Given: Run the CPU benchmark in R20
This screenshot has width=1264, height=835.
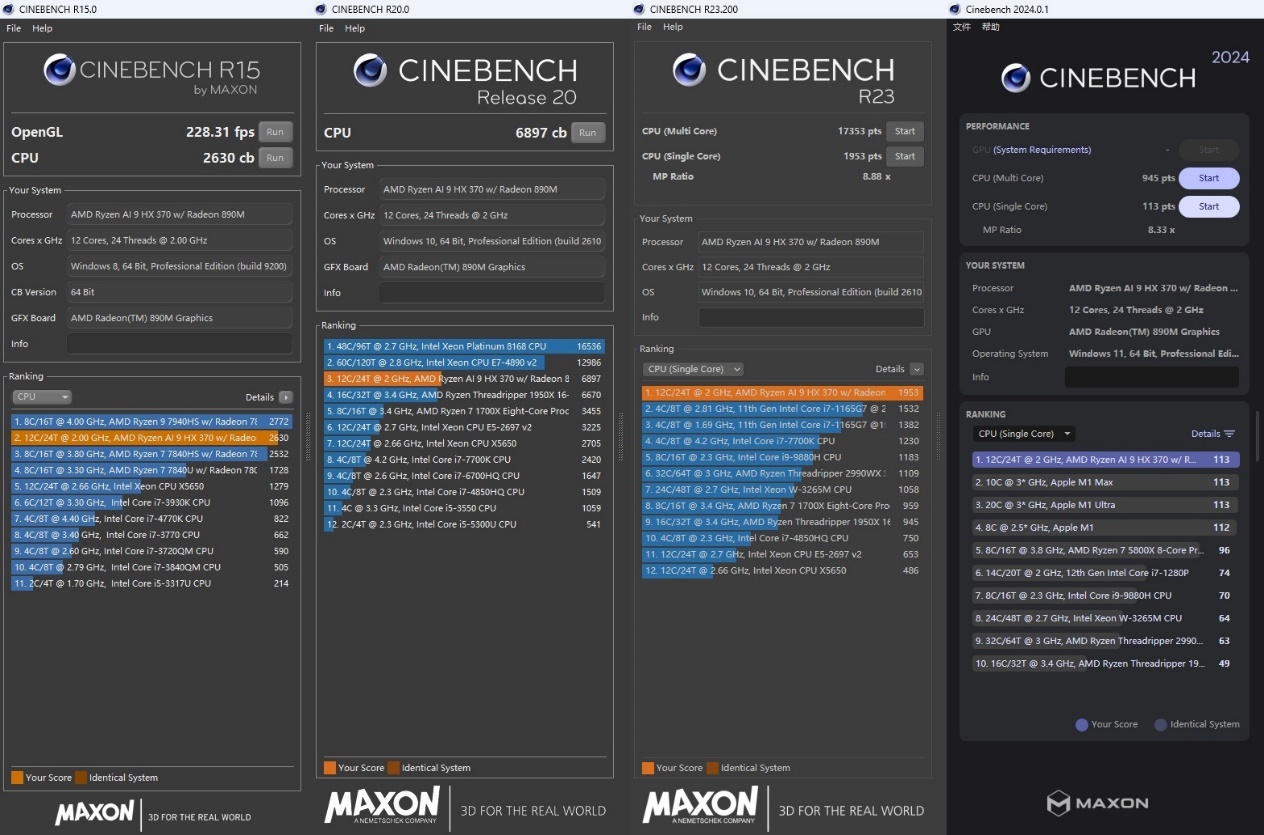Looking at the screenshot, I should (x=588, y=133).
